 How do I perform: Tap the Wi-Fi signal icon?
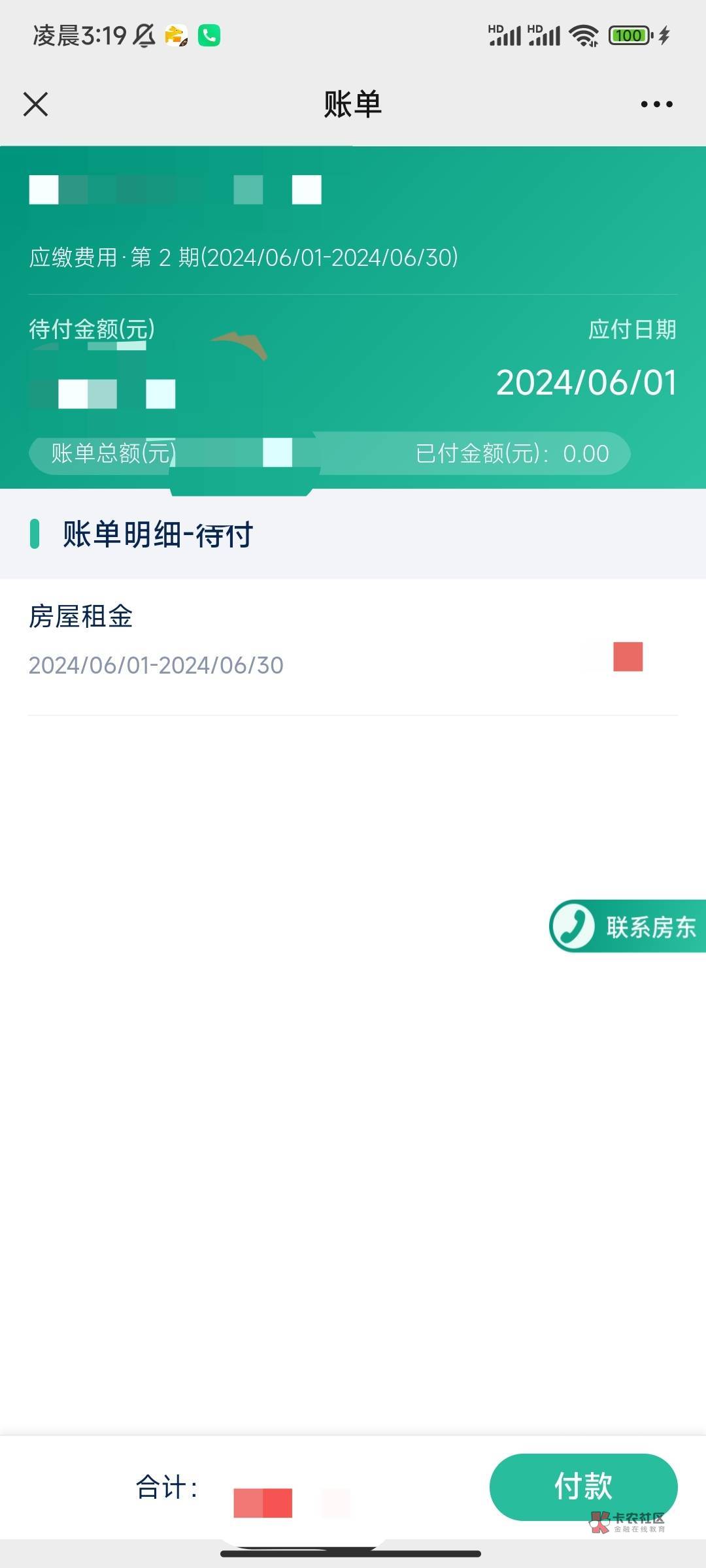584,35
